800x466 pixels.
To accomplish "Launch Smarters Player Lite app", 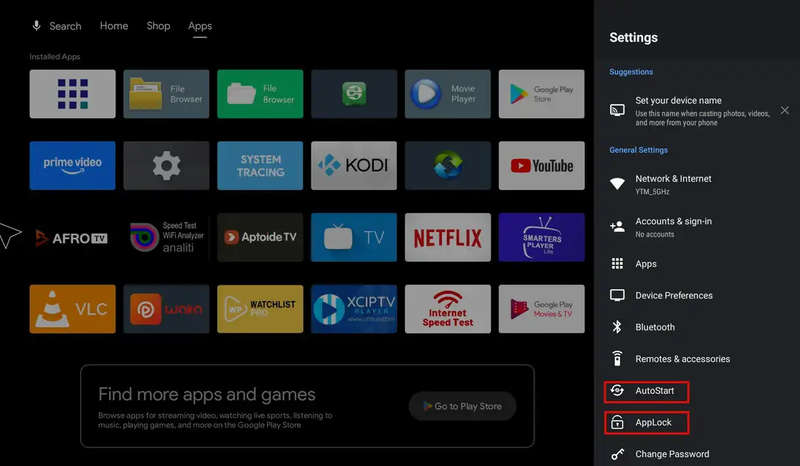I will point(542,237).
